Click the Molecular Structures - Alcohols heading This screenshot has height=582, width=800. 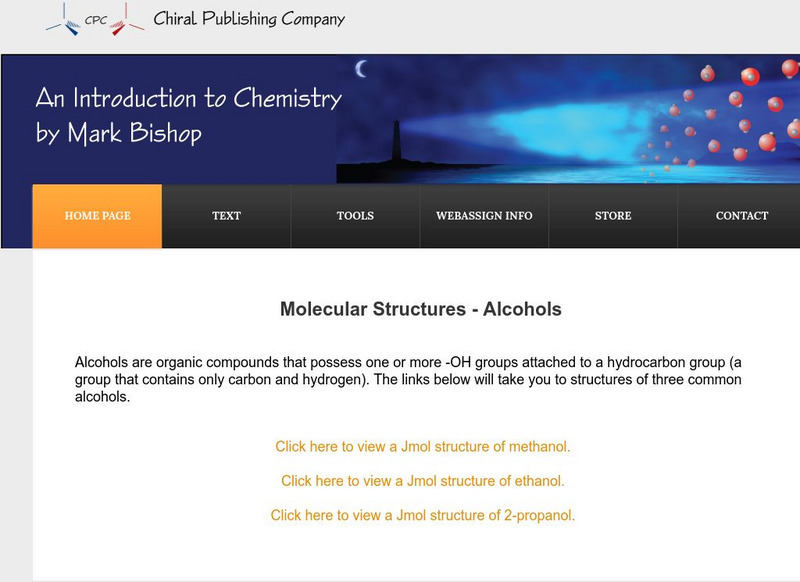click(421, 309)
